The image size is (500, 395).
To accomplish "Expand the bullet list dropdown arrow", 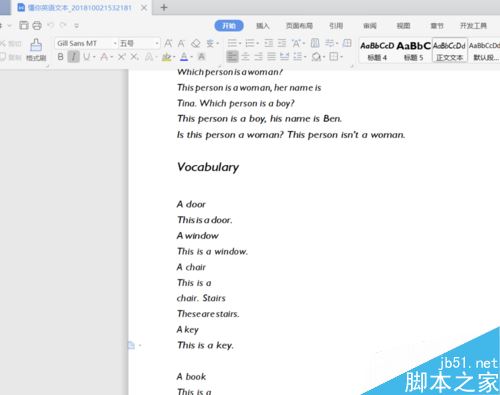I will [240, 44].
